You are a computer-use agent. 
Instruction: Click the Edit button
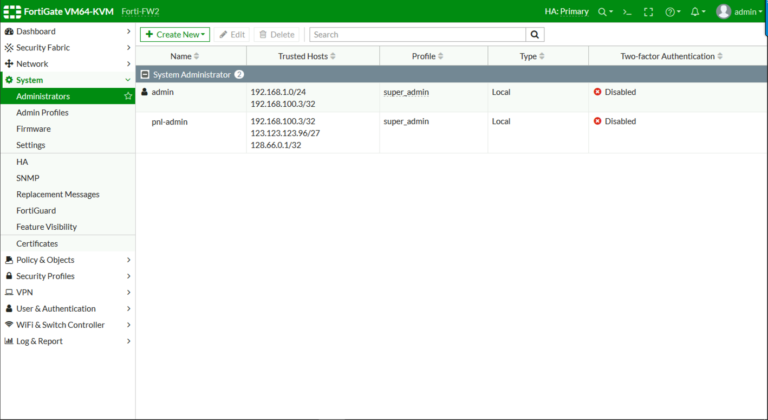[232, 34]
